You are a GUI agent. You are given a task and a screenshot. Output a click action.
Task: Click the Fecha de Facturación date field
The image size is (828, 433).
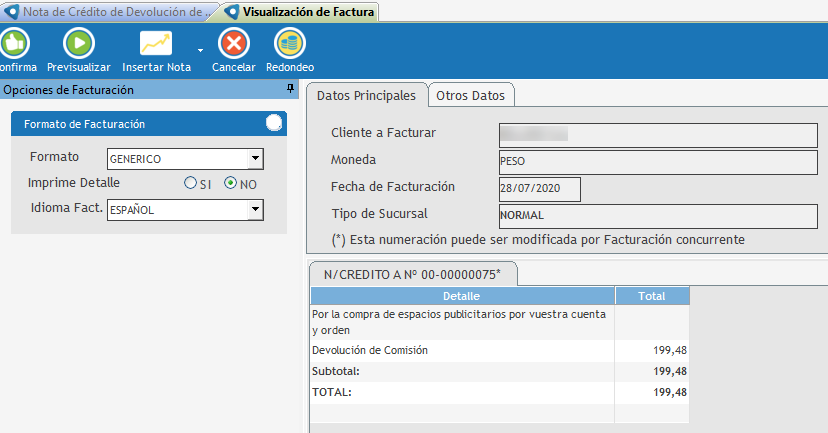coord(538,189)
